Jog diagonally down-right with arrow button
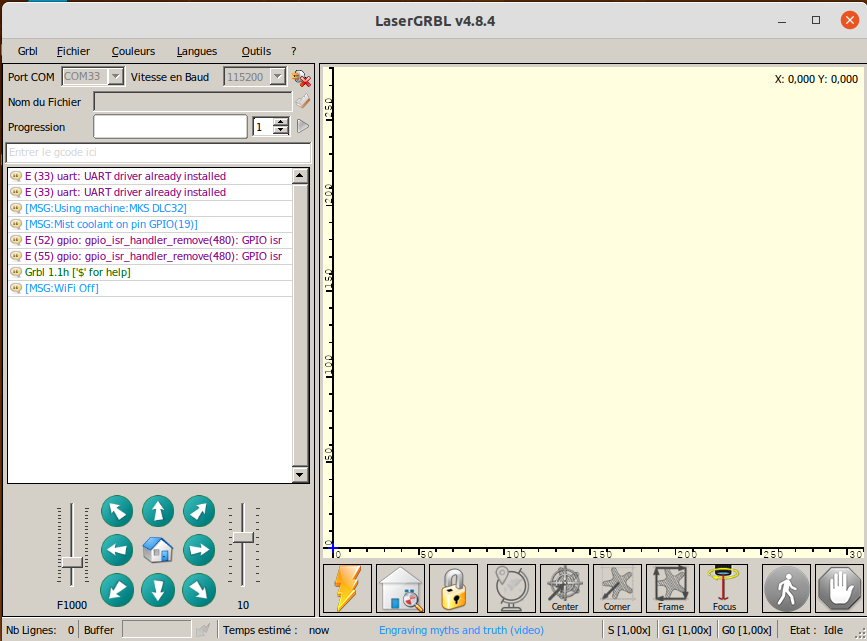The width and height of the screenshot is (867, 641). click(x=199, y=590)
